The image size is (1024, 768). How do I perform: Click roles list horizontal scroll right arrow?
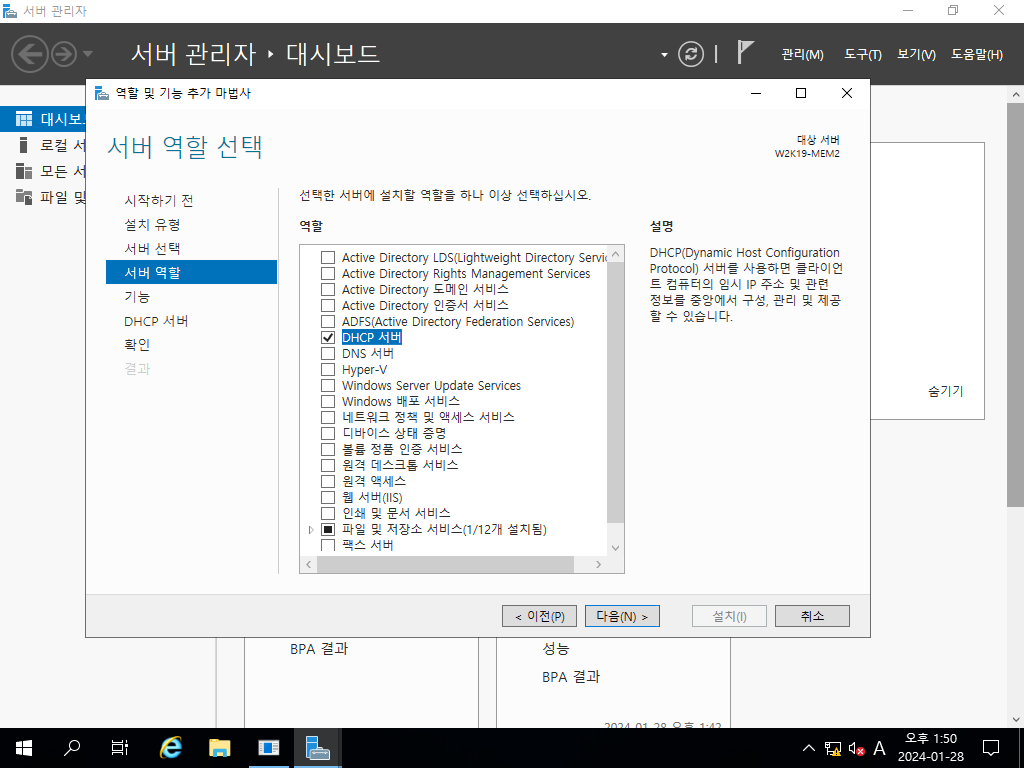tap(598, 564)
